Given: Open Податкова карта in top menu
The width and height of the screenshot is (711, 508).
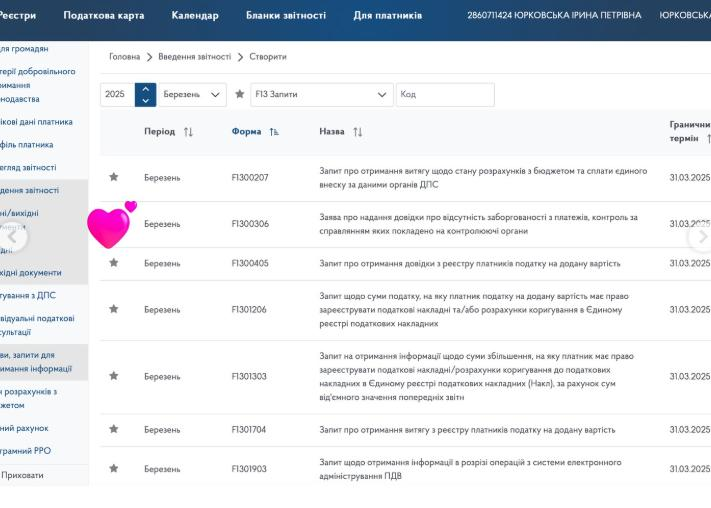Looking at the screenshot, I should tap(104, 15).
